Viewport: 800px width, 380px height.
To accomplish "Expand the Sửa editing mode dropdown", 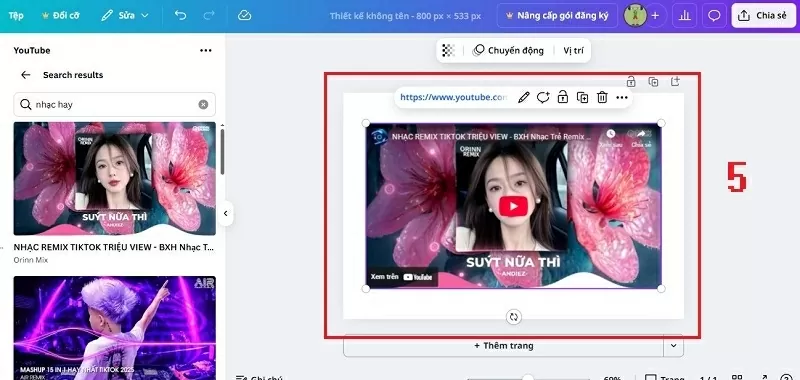I will (124, 15).
